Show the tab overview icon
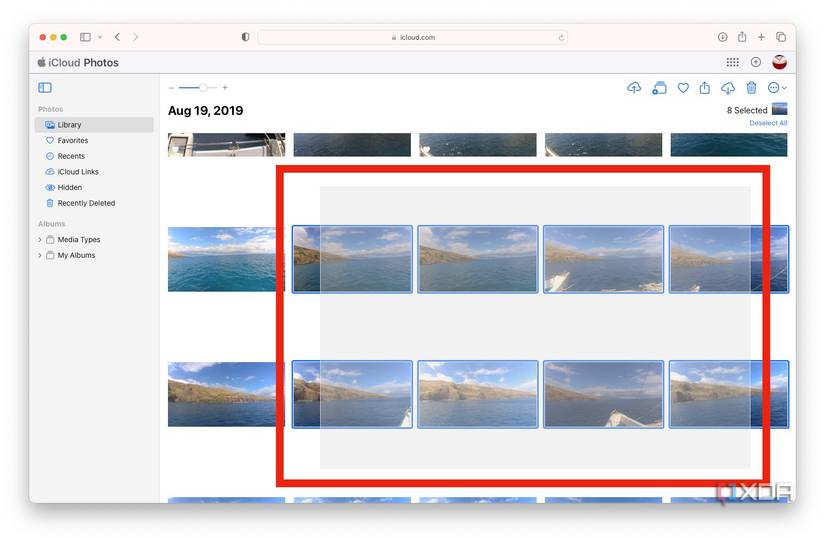Screen dimensions: 825x538 click(781, 37)
